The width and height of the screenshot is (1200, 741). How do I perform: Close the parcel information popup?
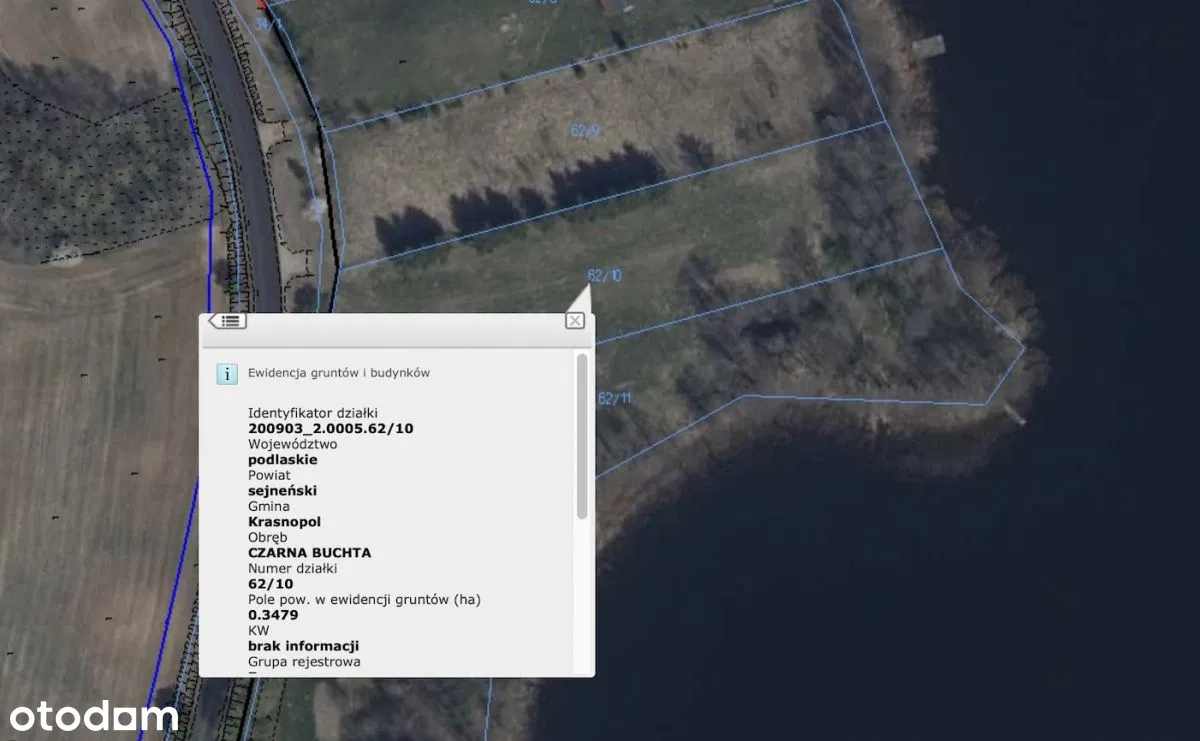point(574,321)
